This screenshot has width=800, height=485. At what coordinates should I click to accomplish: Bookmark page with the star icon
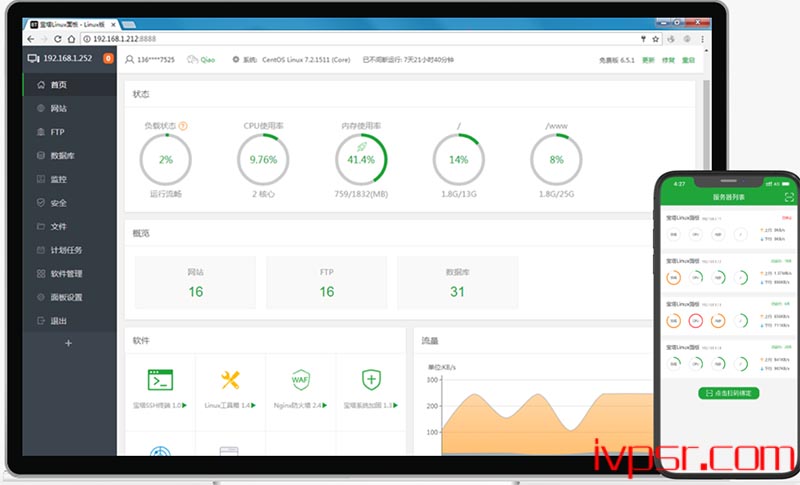(656, 39)
